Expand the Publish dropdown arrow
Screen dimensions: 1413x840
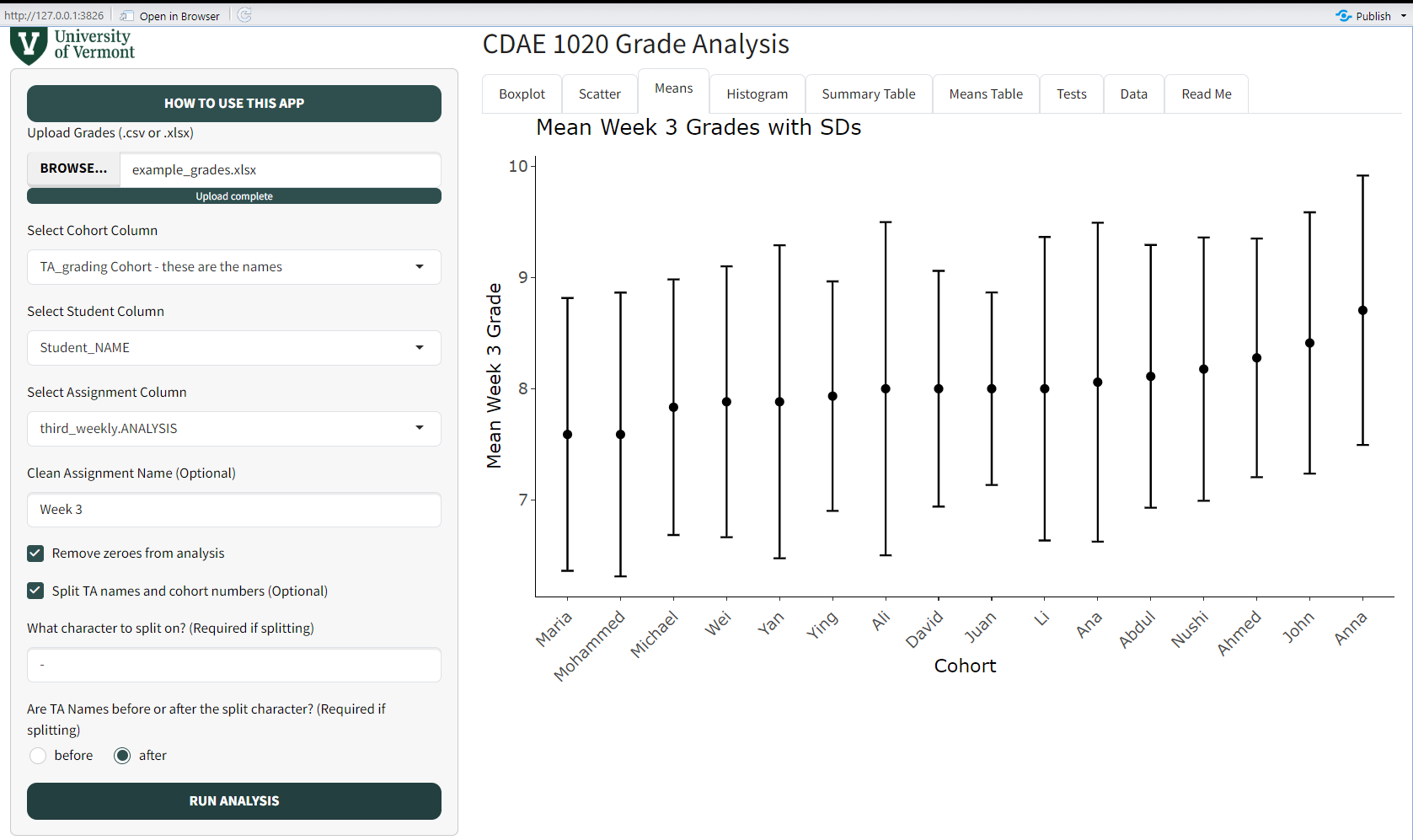coord(1403,16)
